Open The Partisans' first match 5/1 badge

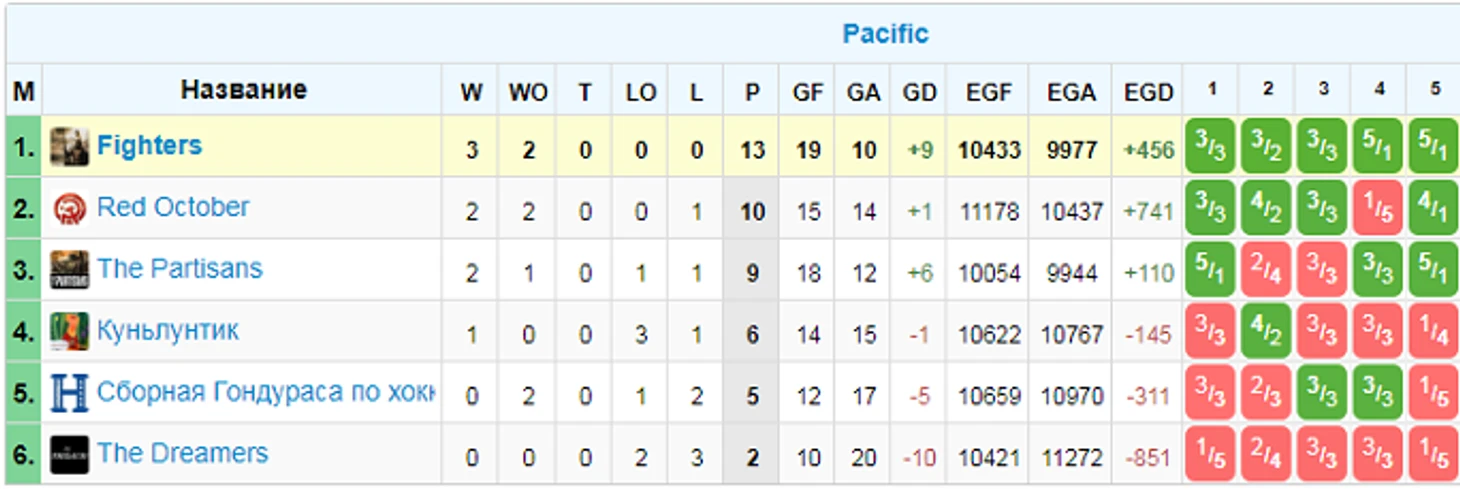[1210, 270]
